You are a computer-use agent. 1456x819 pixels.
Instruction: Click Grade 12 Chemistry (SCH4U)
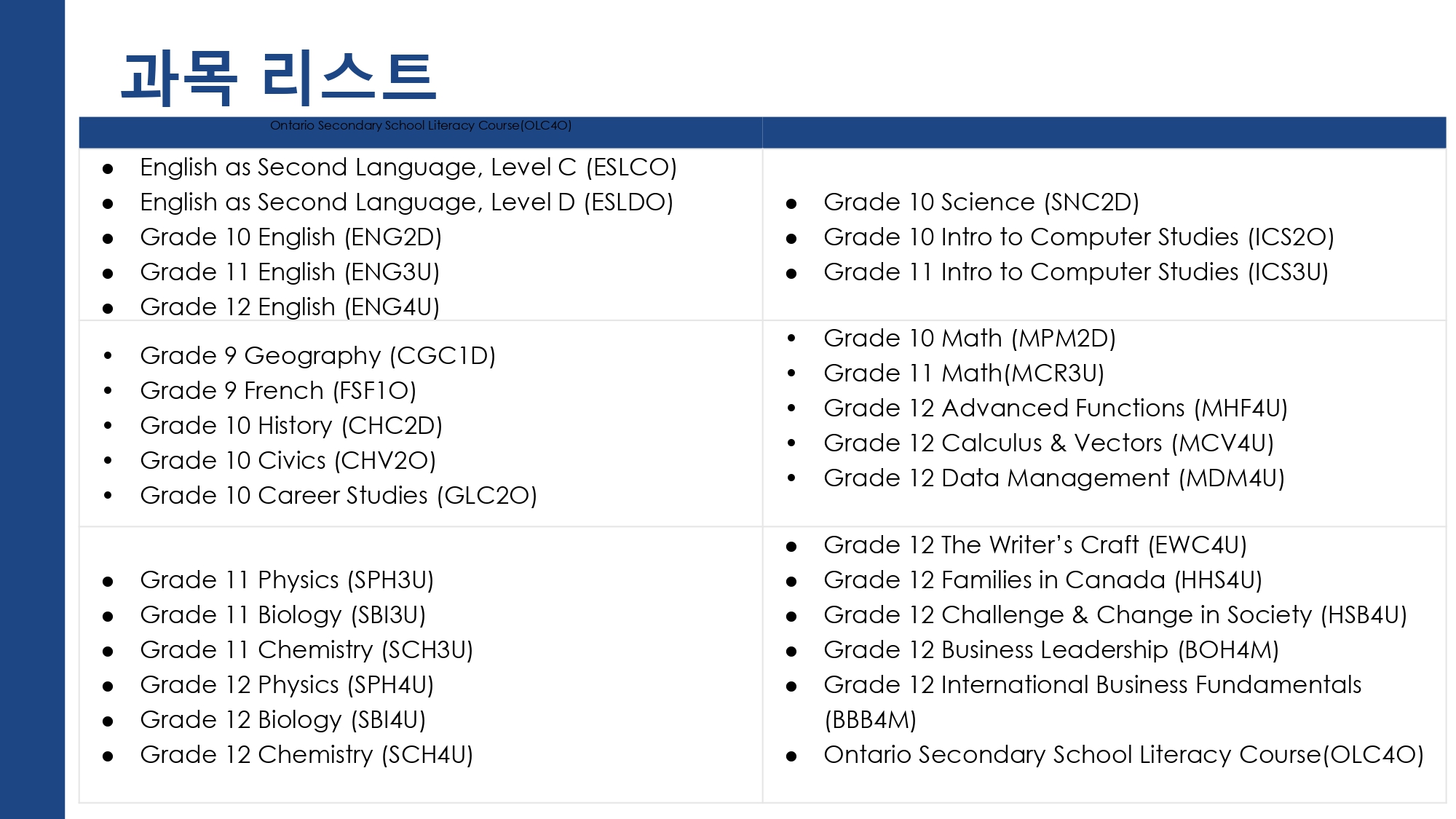[x=306, y=755]
